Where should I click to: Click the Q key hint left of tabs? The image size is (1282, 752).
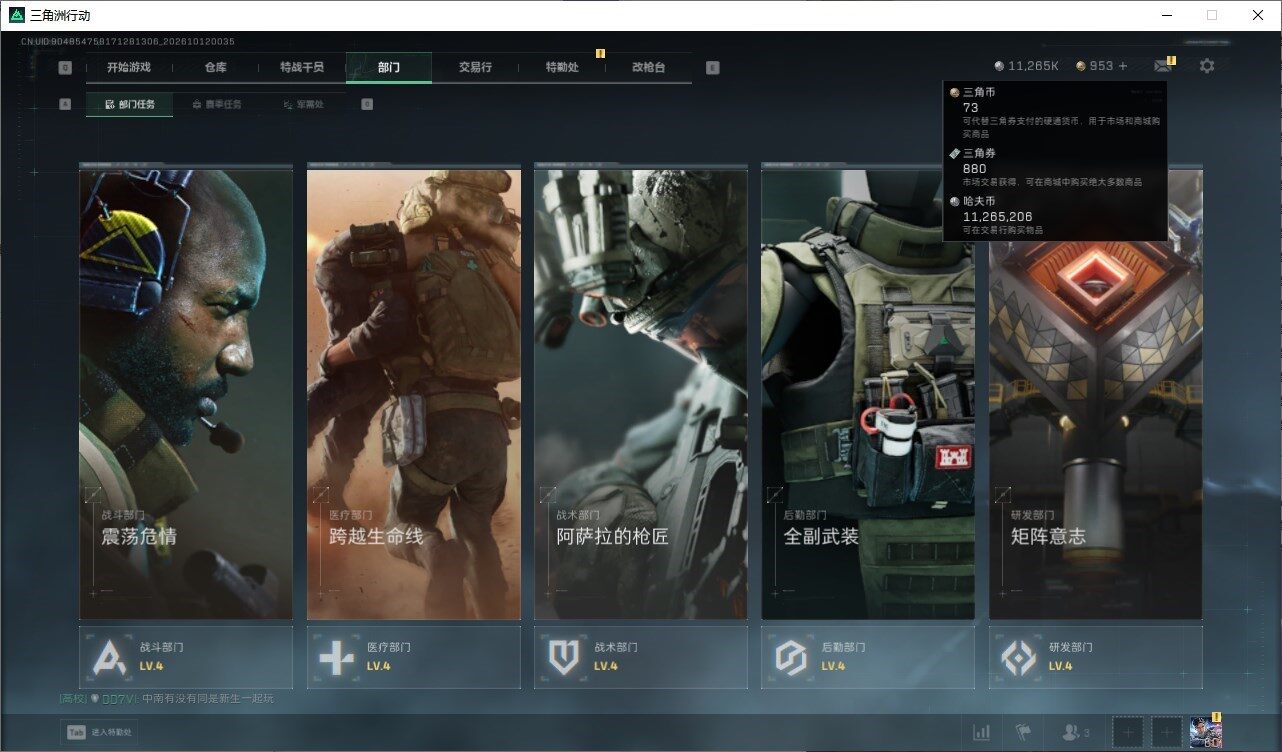[x=65, y=68]
